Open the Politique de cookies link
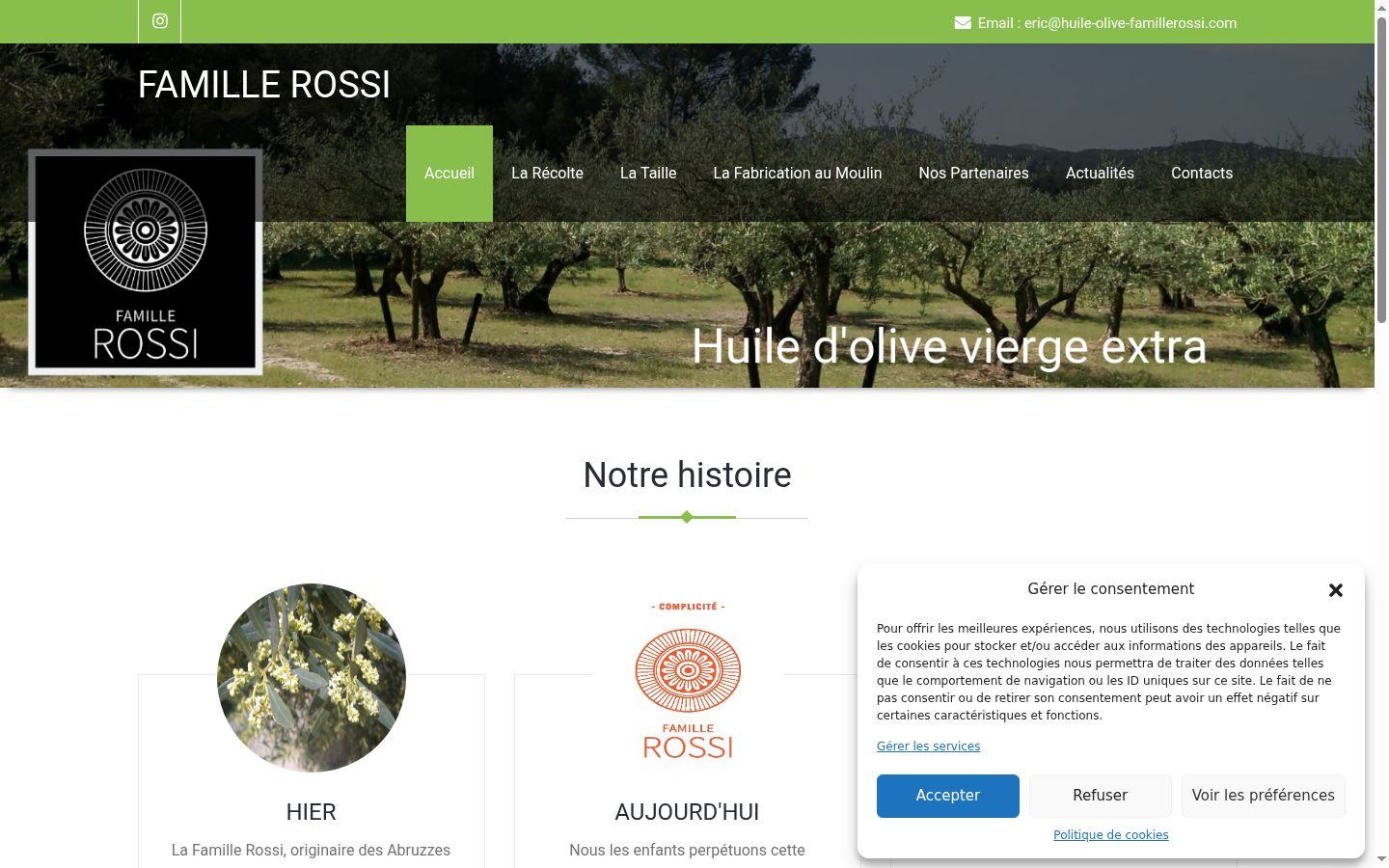The height and width of the screenshot is (868, 1389). (x=1111, y=835)
